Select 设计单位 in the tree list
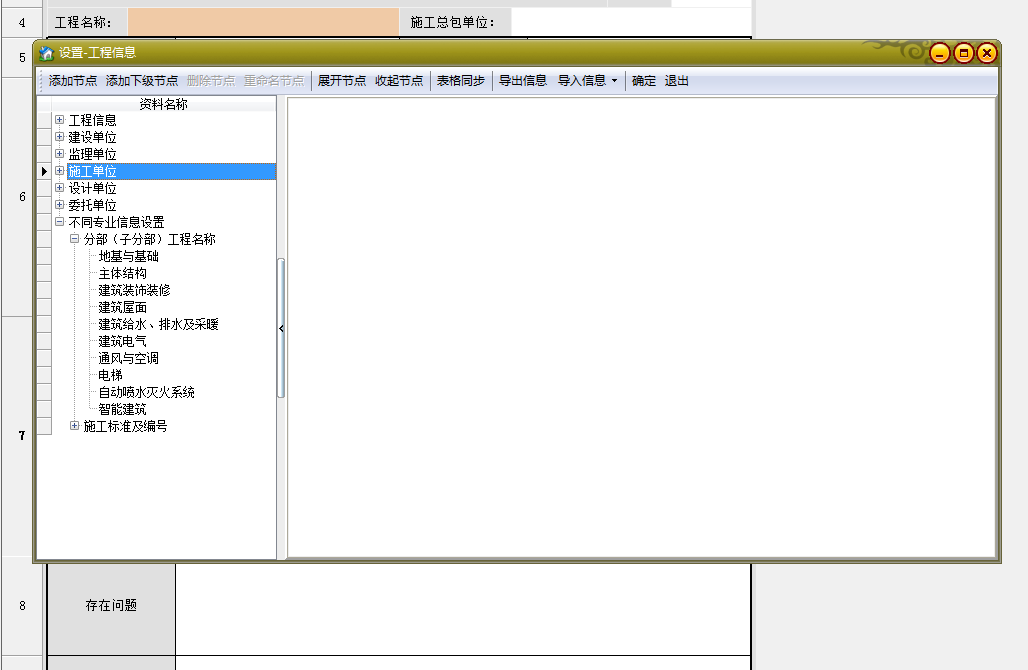Screen dimensions: 1028x670 pyautogui.click(x=92, y=188)
